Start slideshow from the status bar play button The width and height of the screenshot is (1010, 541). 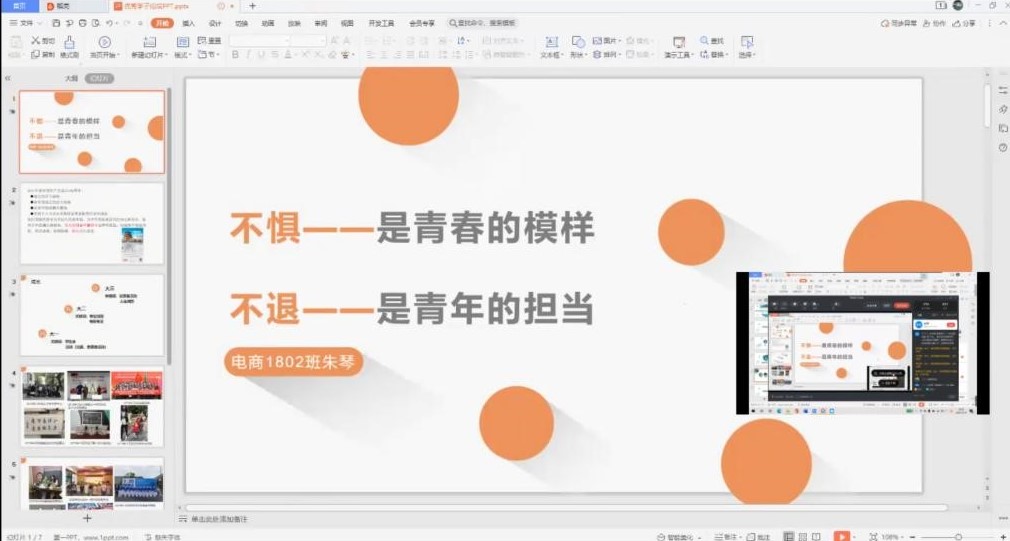coord(841,536)
